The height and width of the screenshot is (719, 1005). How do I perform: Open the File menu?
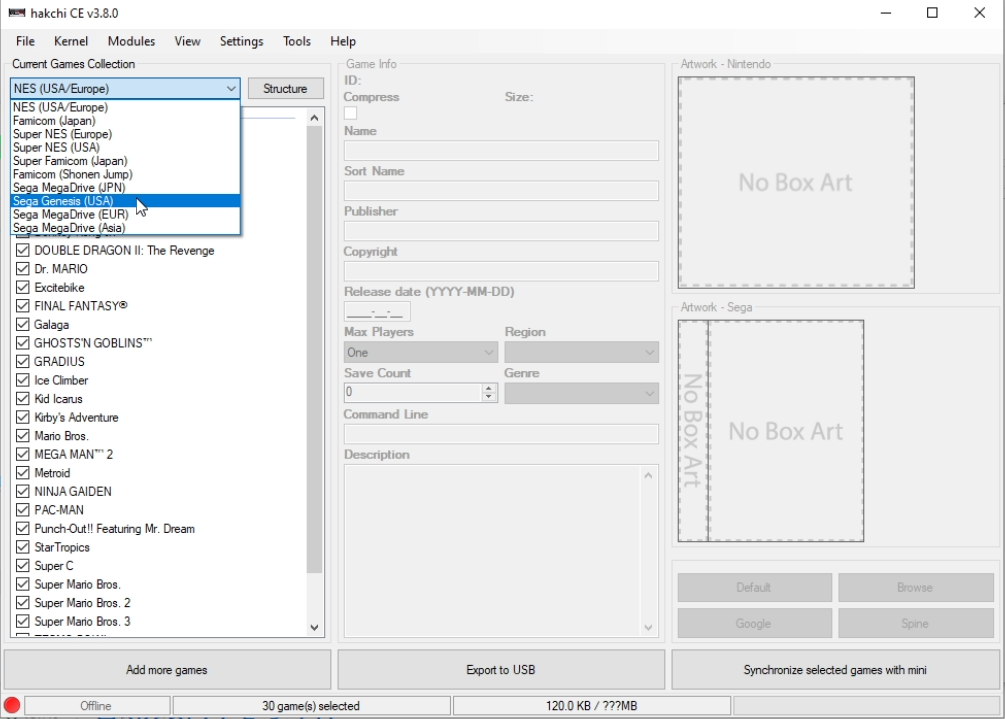25,41
